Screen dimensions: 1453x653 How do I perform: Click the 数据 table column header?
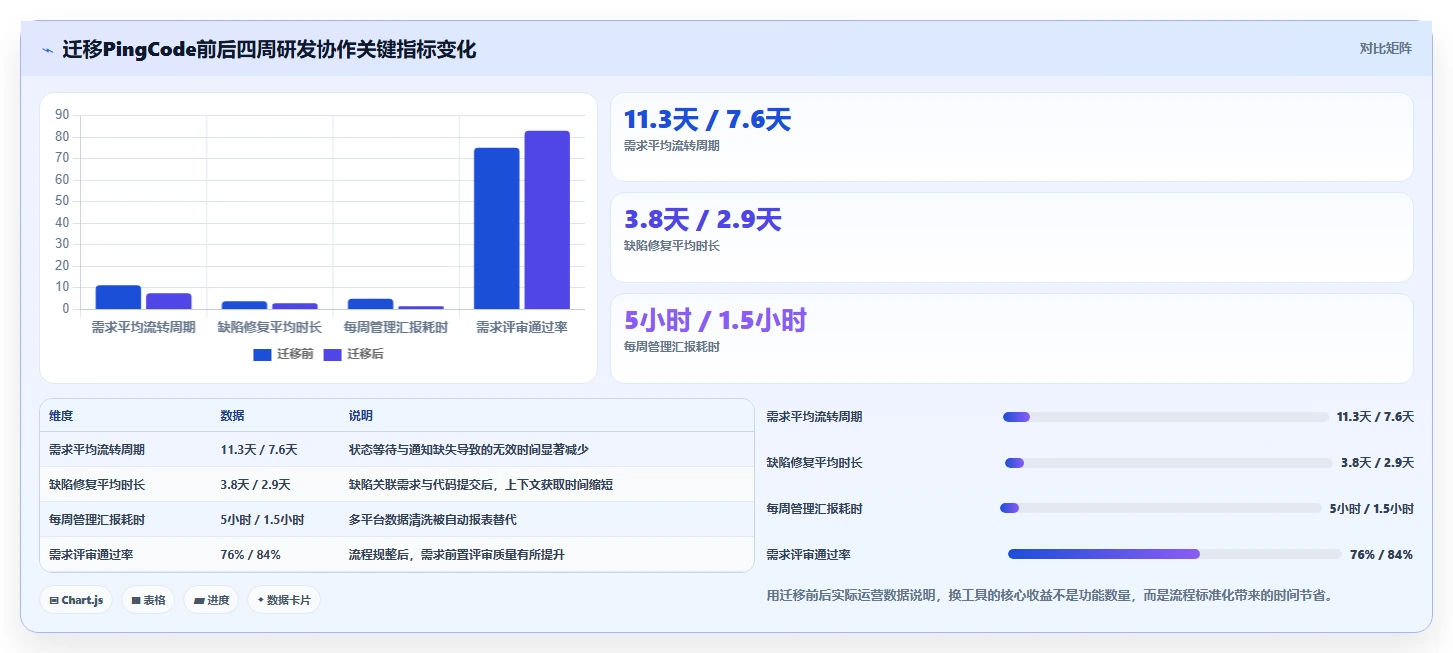pyautogui.click(x=232, y=416)
